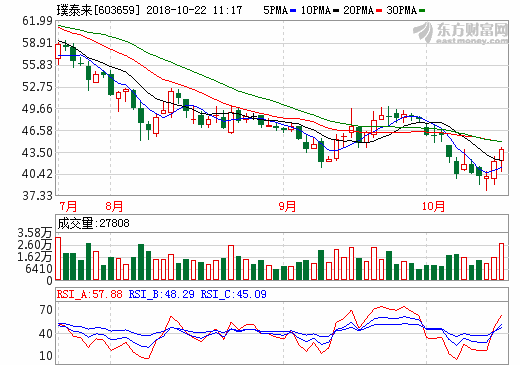Click the 40 RSI axis label
520x365 pixels.
coord(46,334)
